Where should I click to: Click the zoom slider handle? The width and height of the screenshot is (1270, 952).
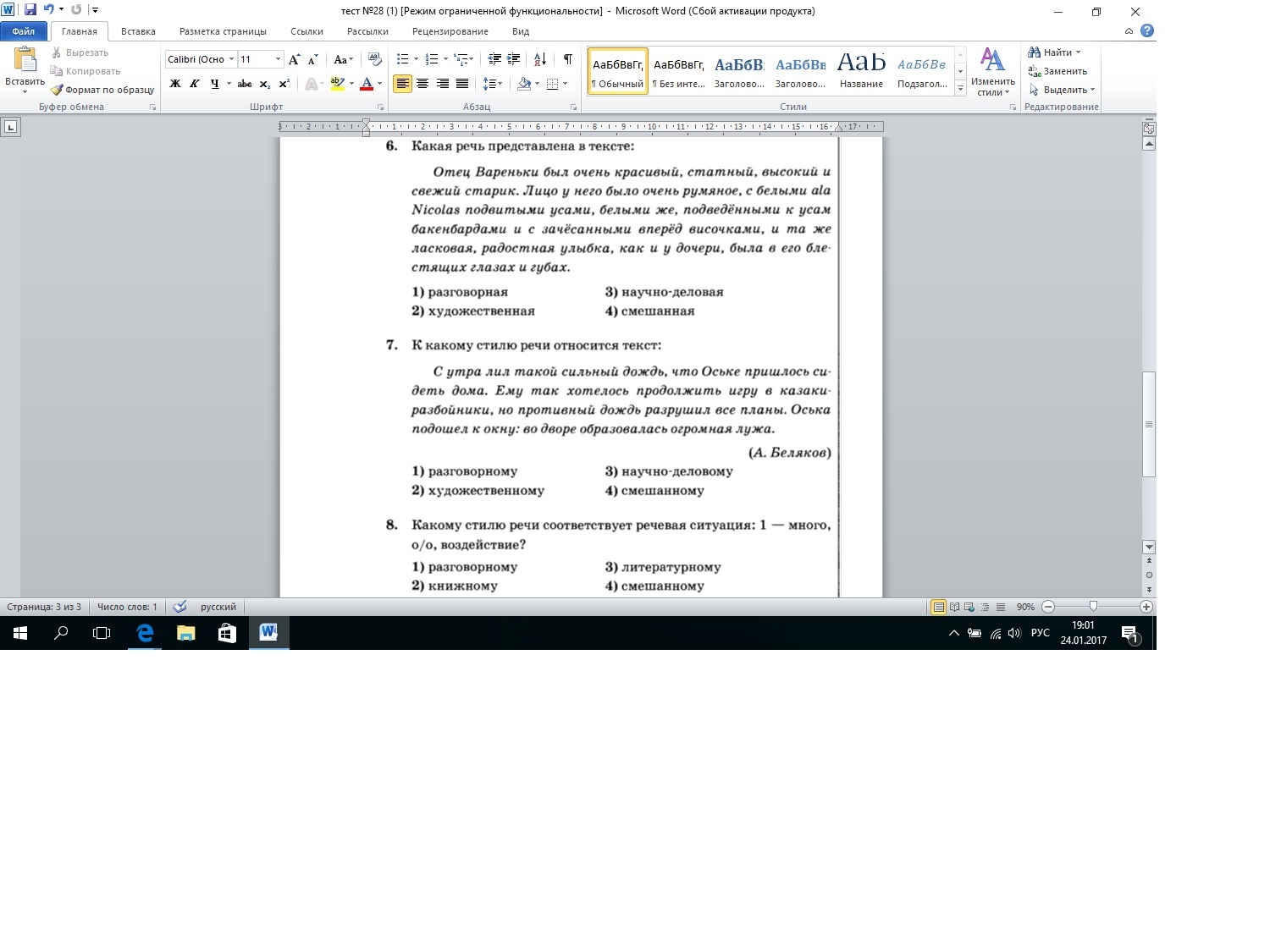(x=1093, y=607)
